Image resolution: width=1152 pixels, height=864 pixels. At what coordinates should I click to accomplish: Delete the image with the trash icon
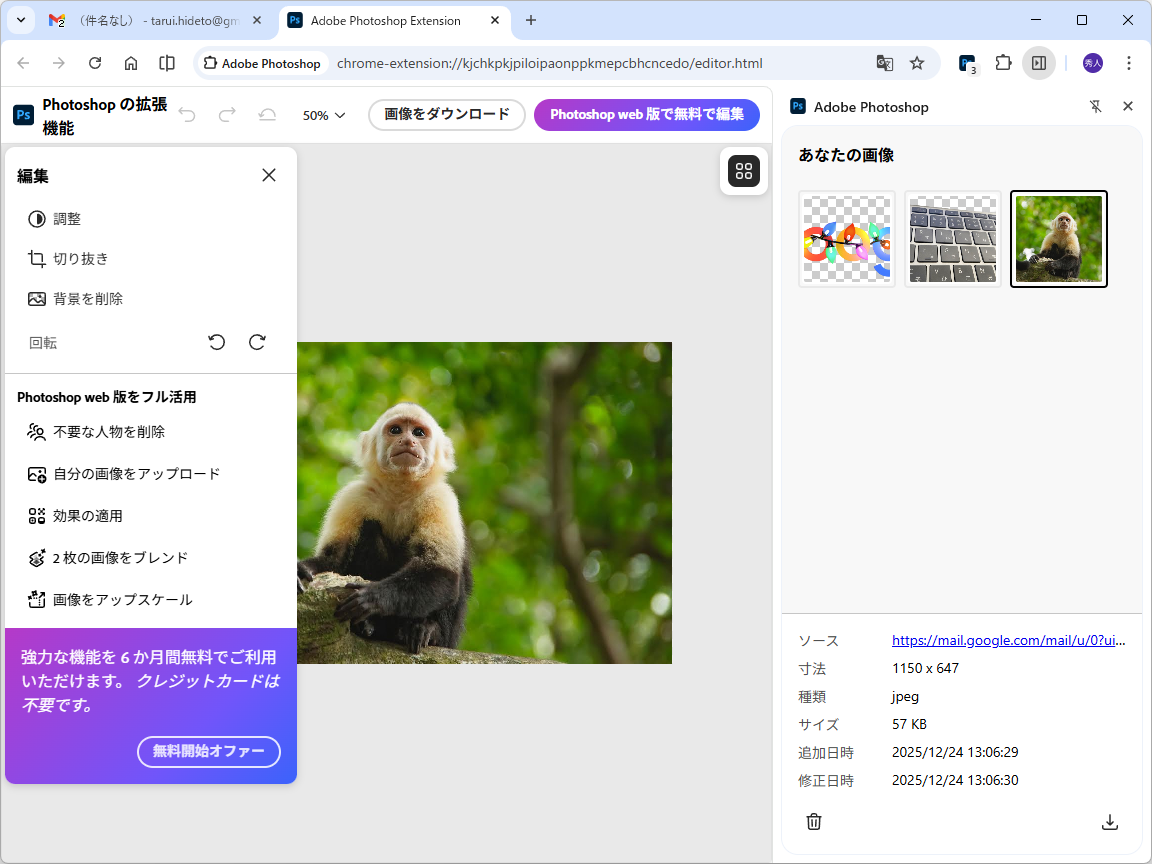[814, 821]
